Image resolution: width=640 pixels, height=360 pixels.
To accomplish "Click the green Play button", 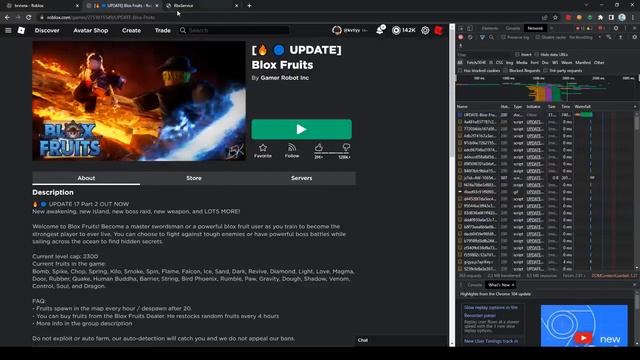I will (301, 129).
